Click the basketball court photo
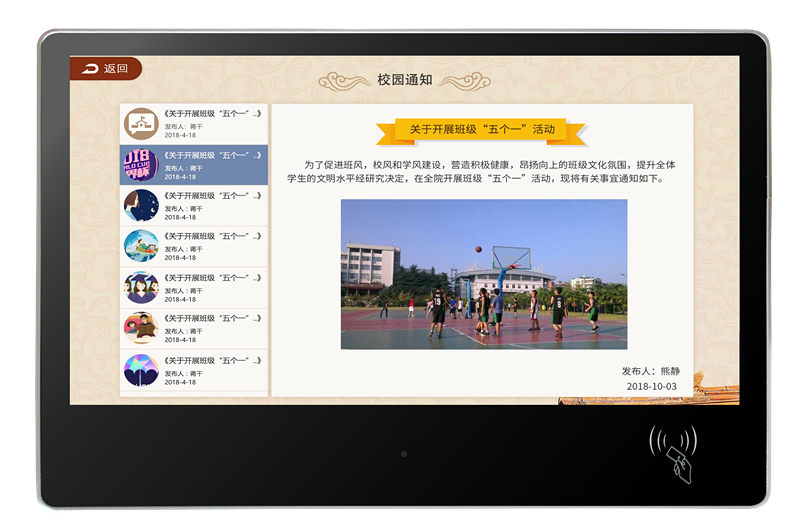Image resolution: width=800 pixels, height=526 pixels. [484, 274]
